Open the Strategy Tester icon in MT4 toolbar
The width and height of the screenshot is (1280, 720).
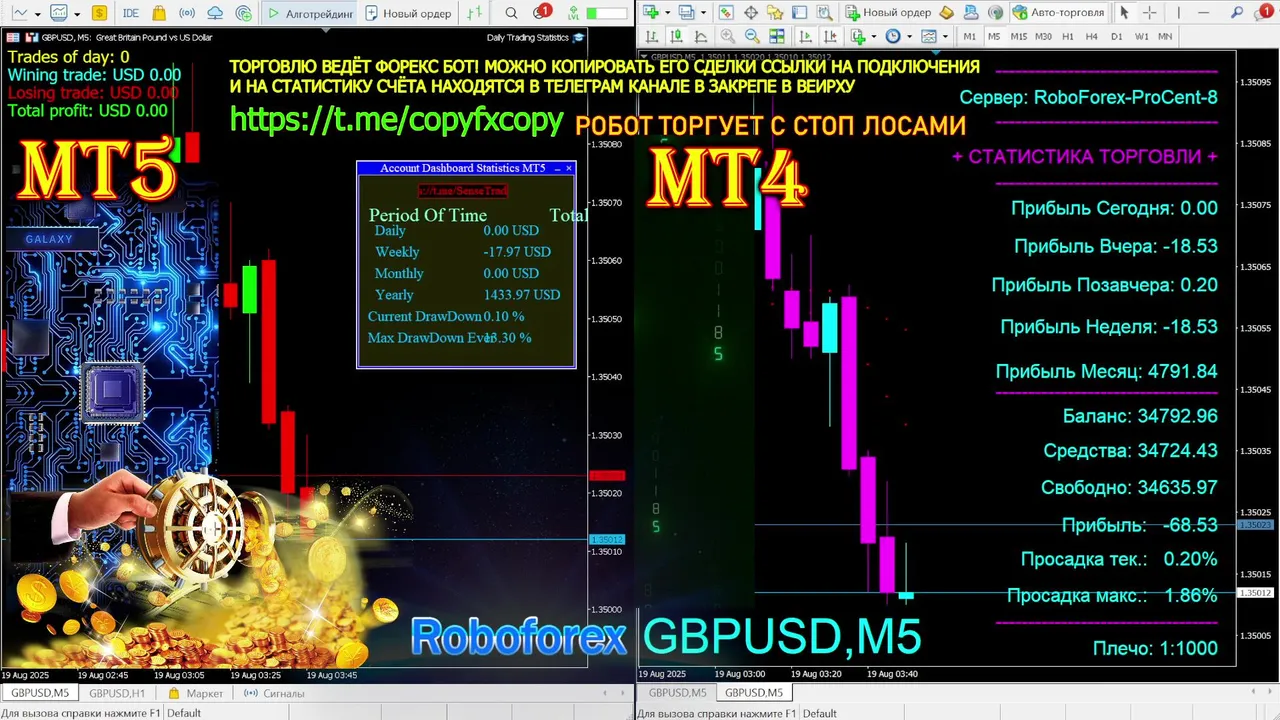tap(824, 13)
